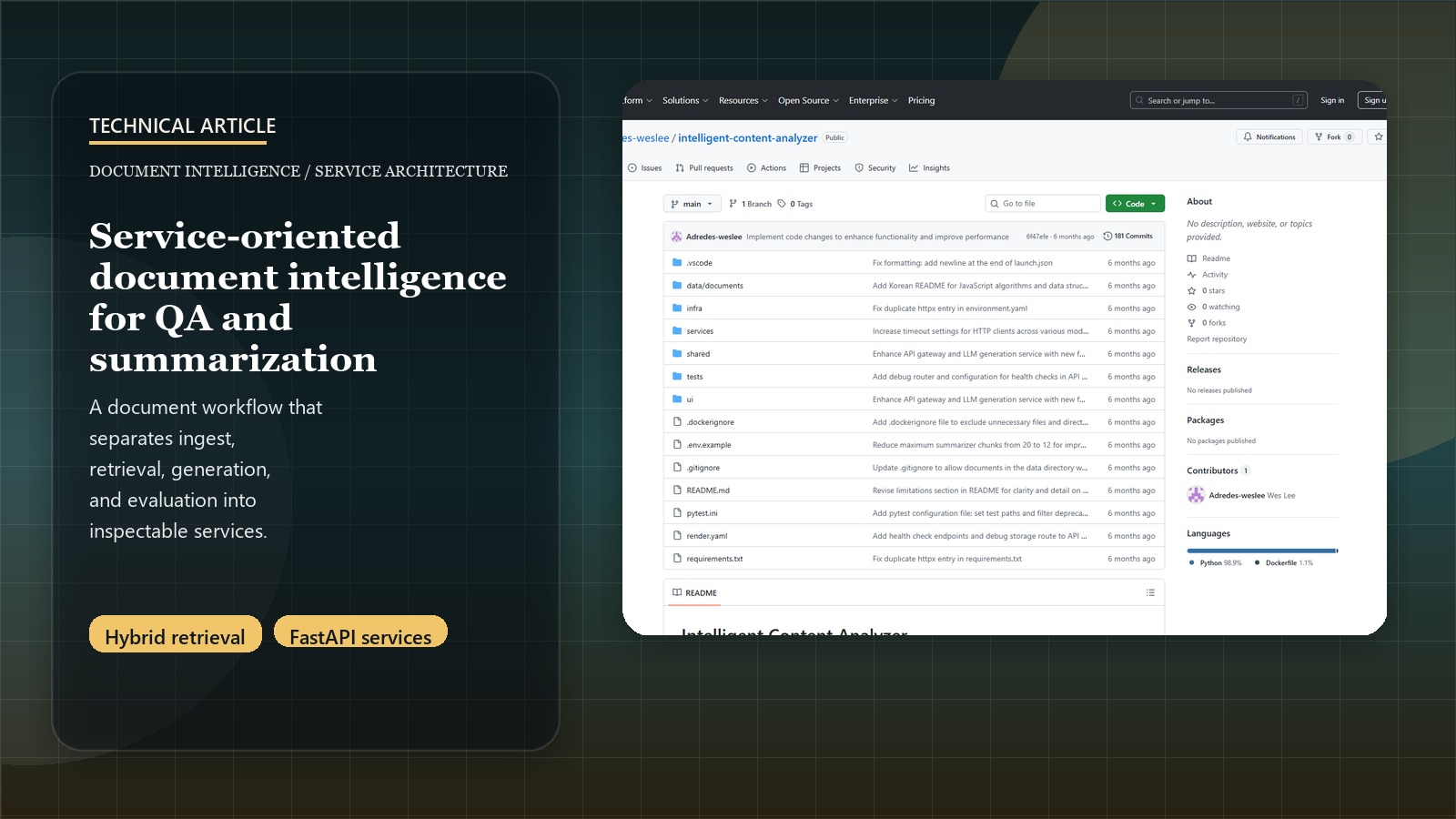
Task: Open the green Code dropdown
Action: (1134, 203)
